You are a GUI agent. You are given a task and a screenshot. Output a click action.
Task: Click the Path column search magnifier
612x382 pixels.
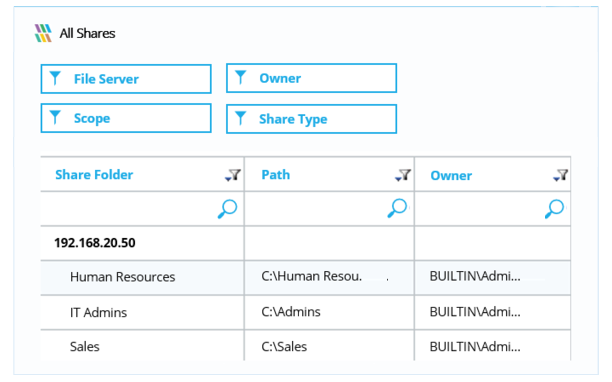(x=397, y=208)
